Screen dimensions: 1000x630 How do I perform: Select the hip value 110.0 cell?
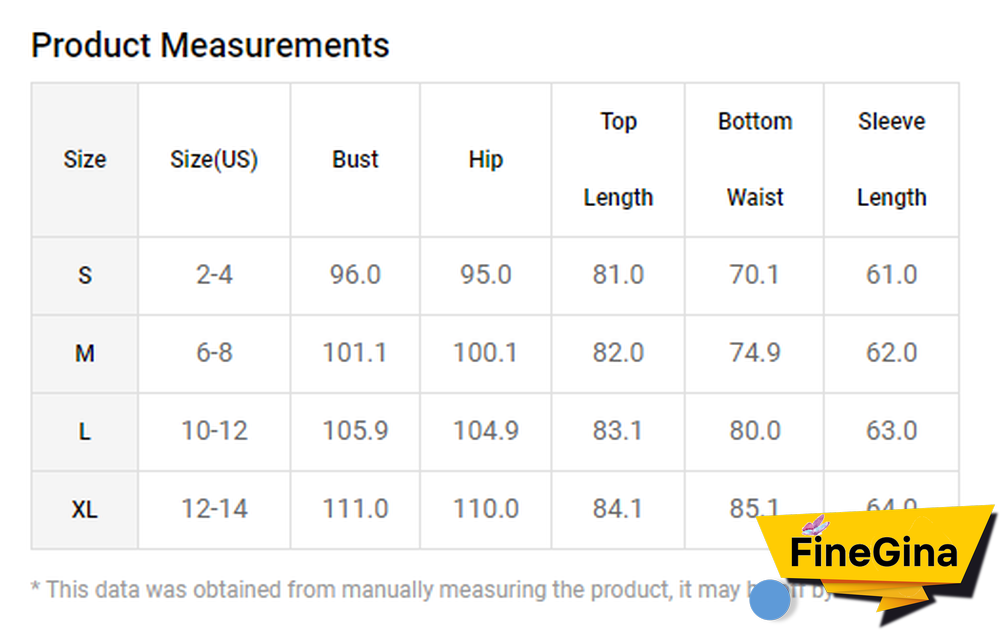pos(486,509)
